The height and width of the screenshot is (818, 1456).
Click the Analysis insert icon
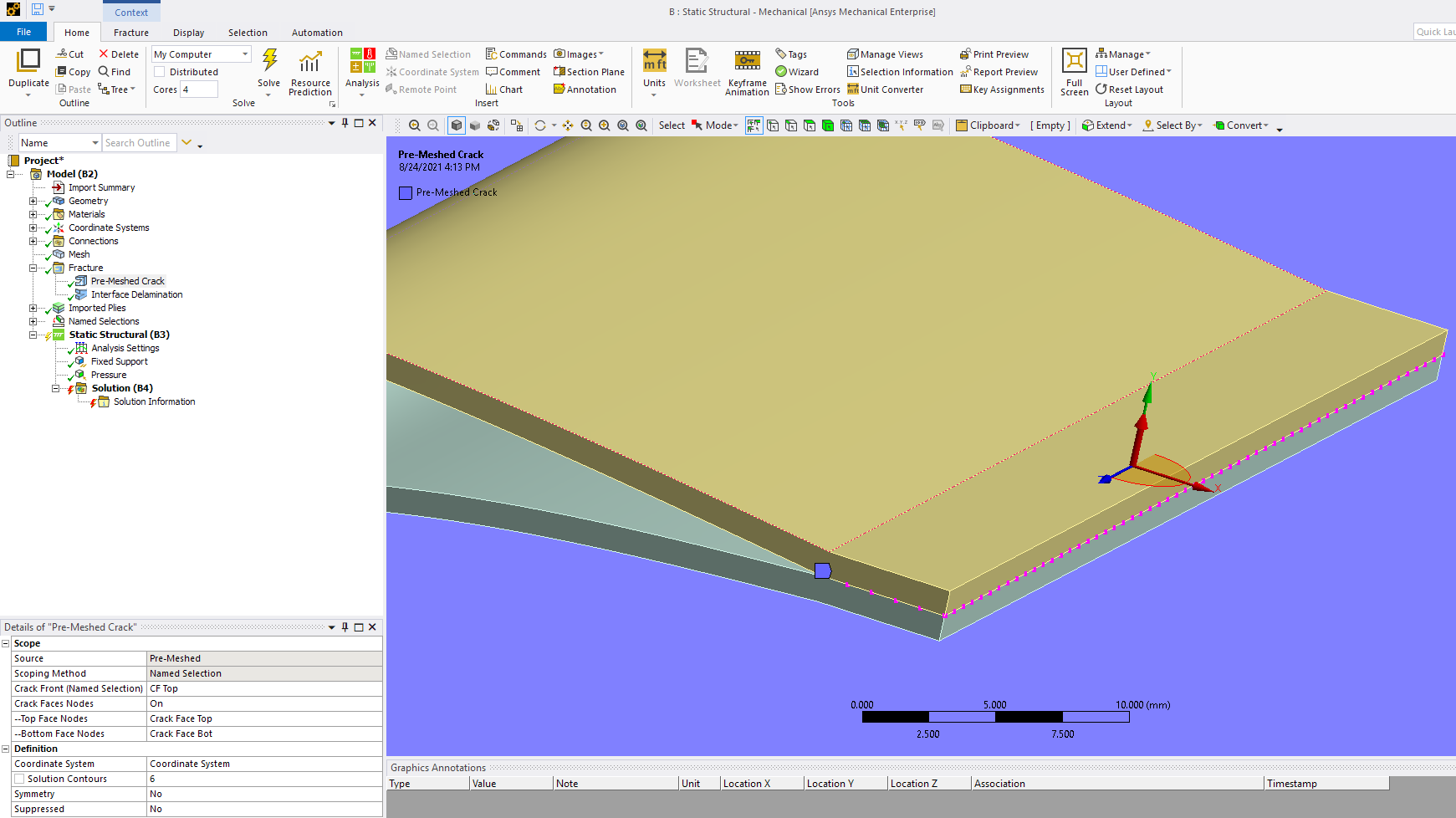(x=362, y=61)
